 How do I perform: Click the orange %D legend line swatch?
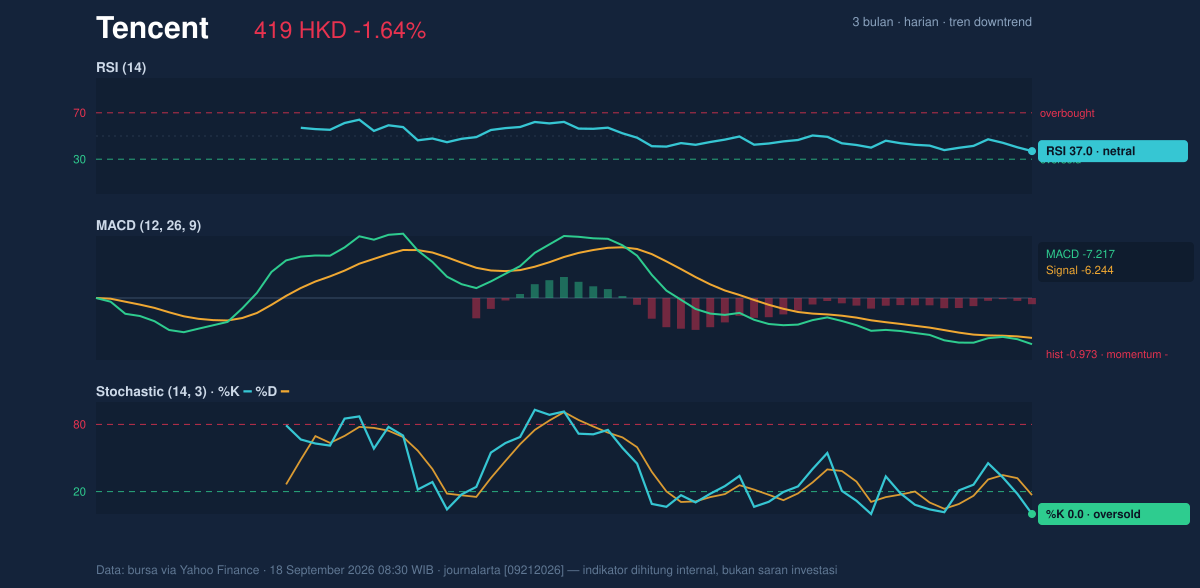(x=285, y=391)
